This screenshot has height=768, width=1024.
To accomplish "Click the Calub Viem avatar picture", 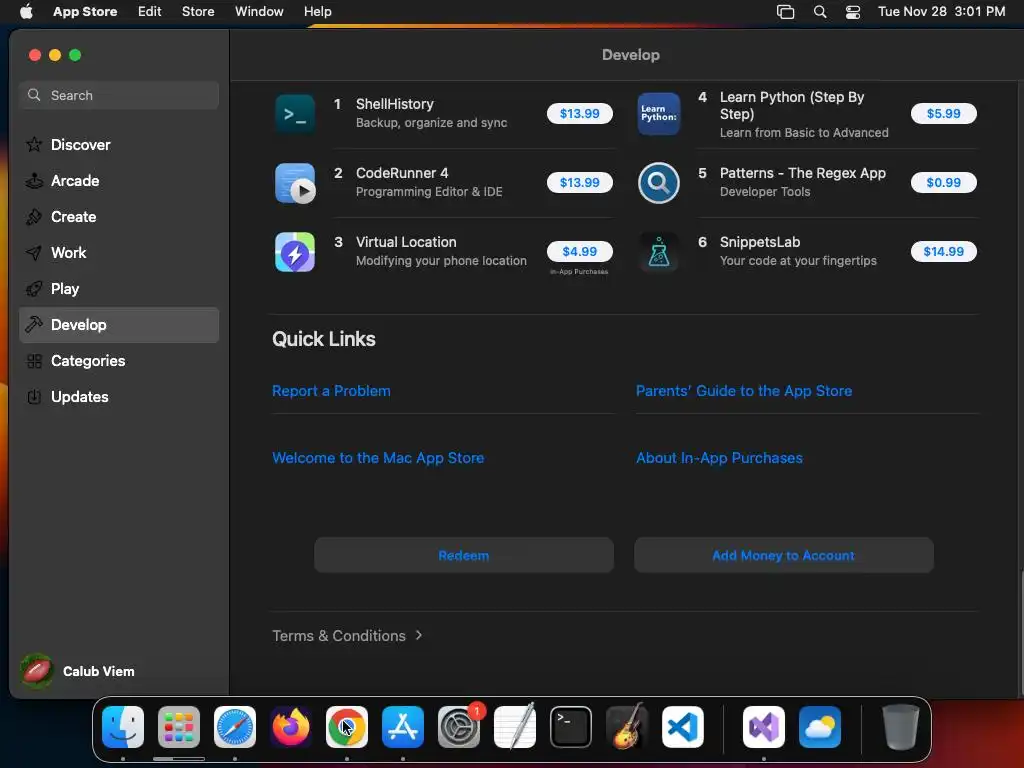I will [37, 671].
